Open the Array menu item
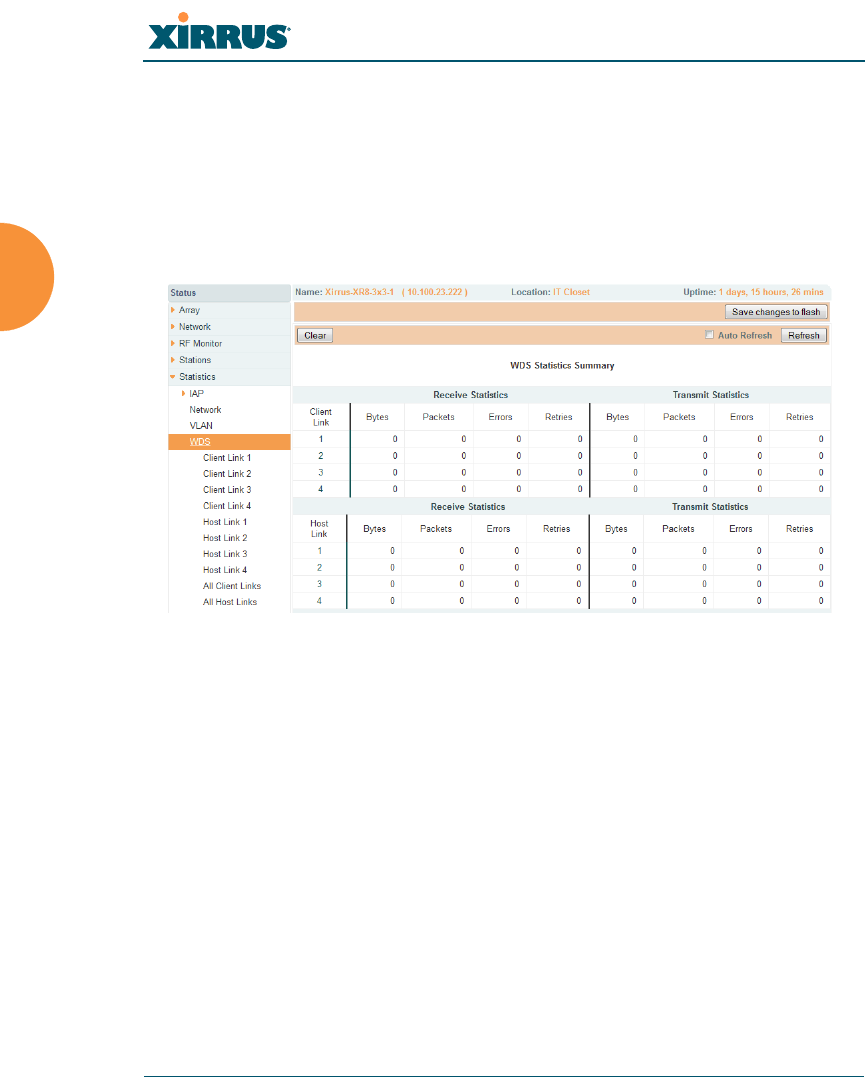Image resolution: width=865 pixels, height=1077 pixels. click(190, 310)
